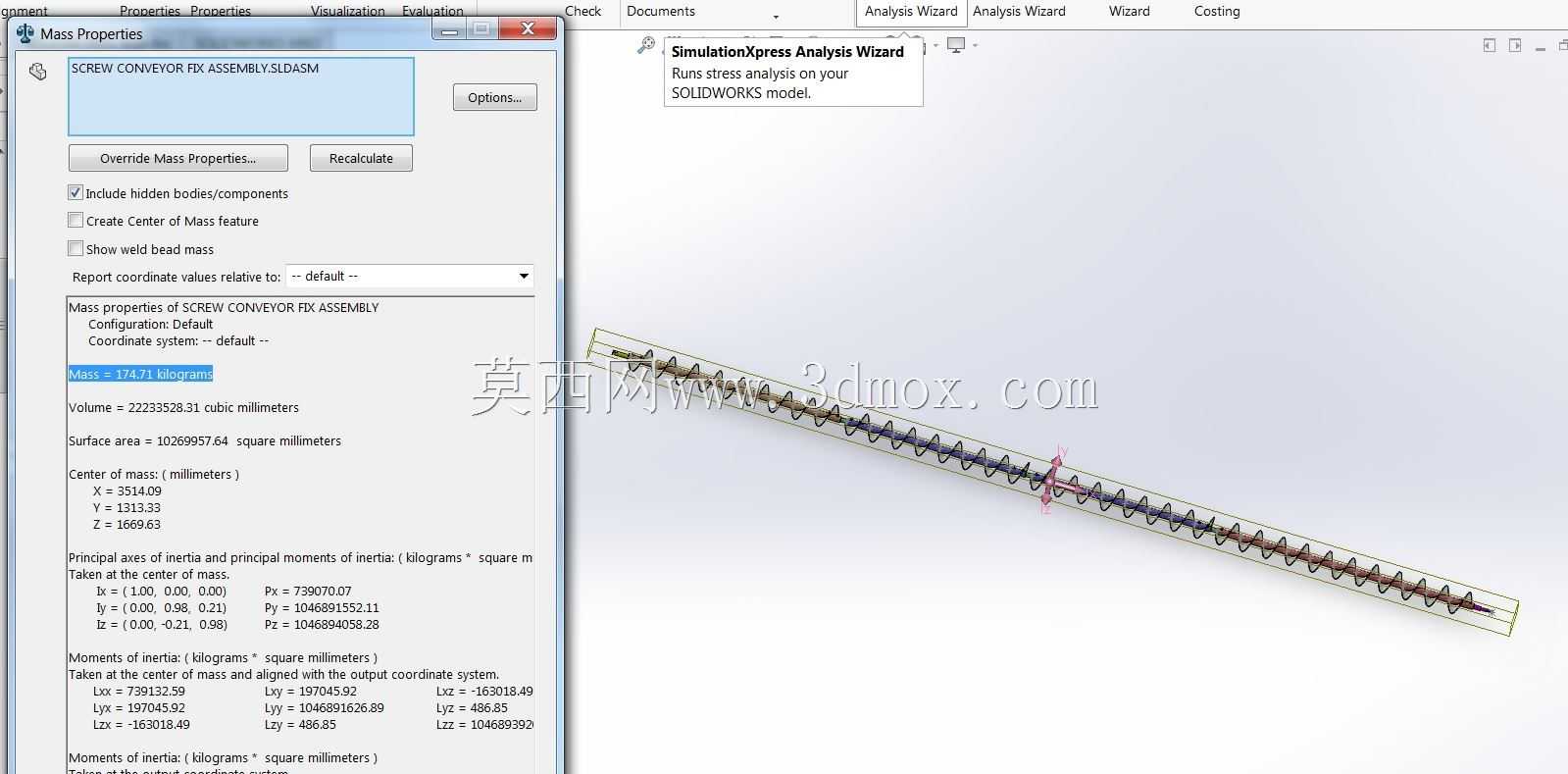Click the Options... button
This screenshot has width=1568, height=774.
point(495,98)
